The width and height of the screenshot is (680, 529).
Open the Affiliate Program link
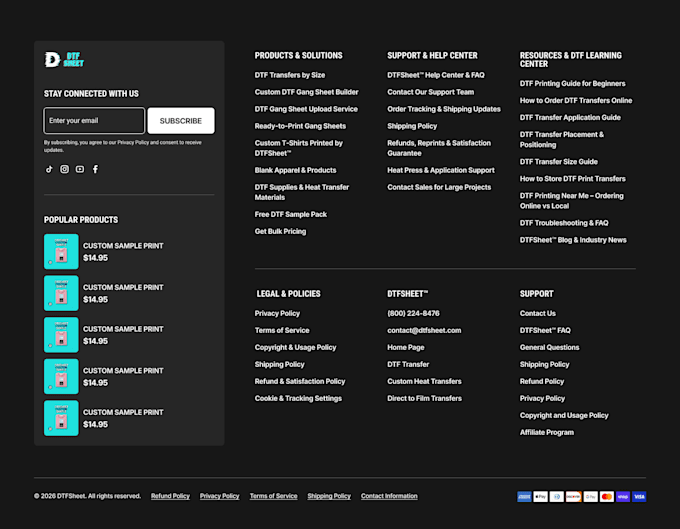[547, 432]
